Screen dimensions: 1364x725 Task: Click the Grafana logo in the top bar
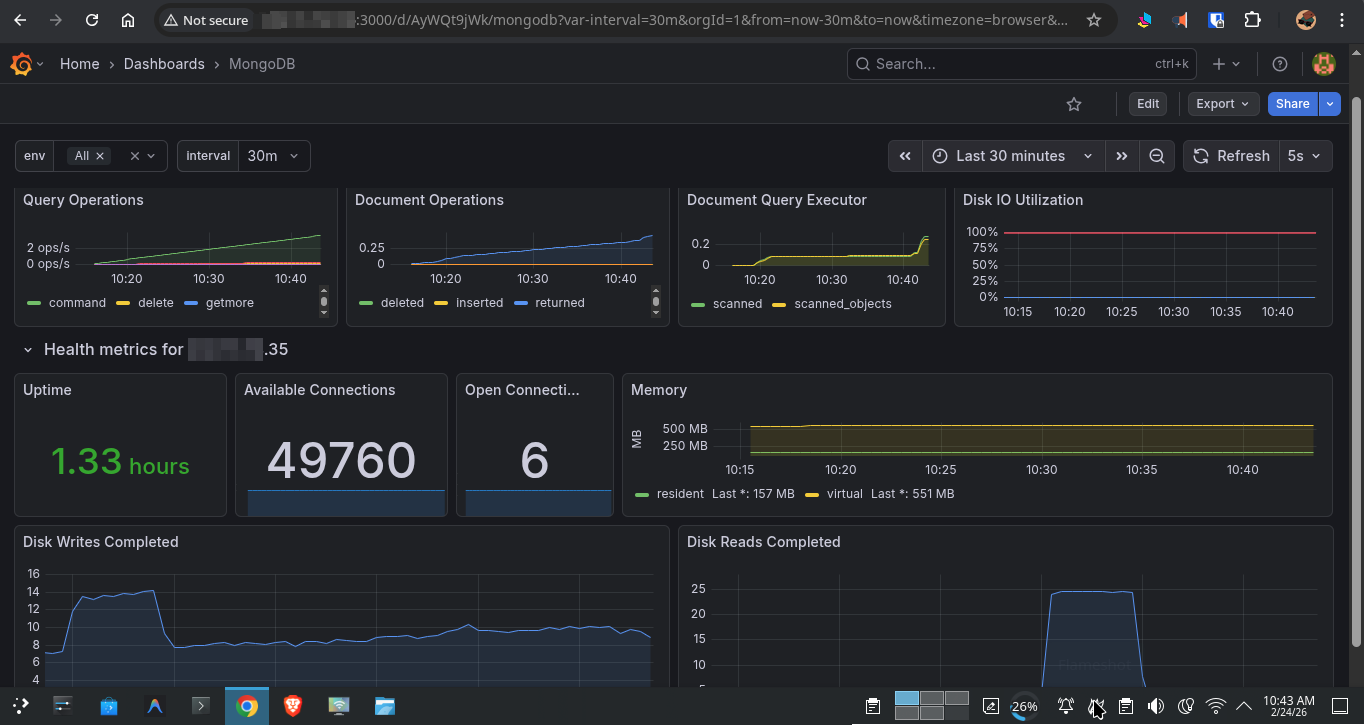point(20,64)
